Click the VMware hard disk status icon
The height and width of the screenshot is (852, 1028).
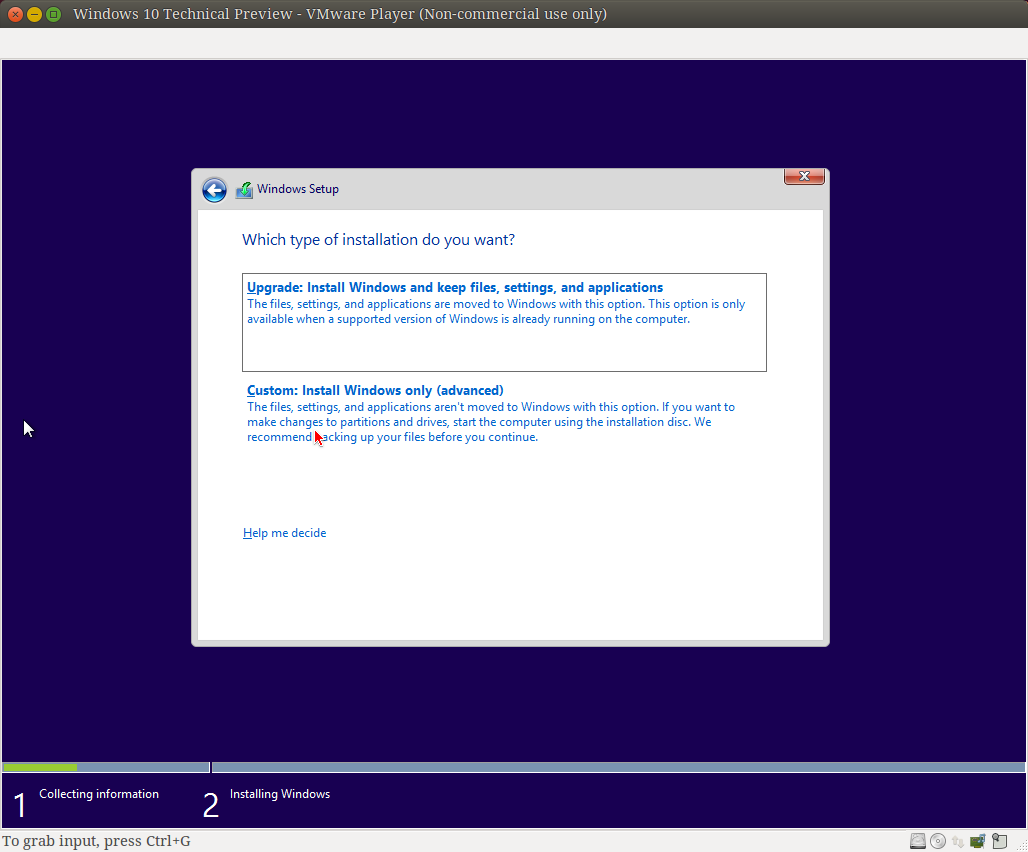pos(918,841)
